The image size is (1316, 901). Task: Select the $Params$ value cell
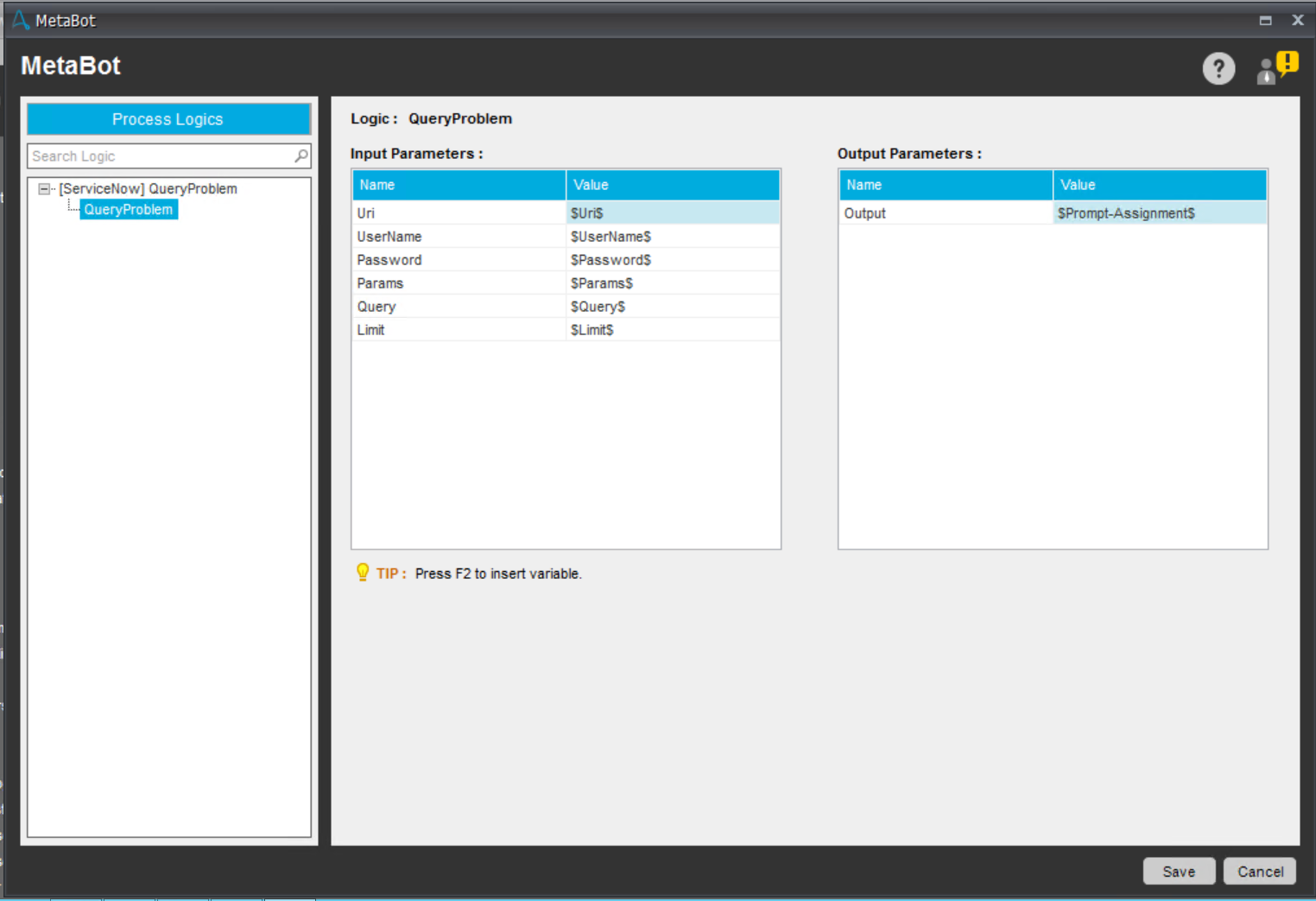672,283
